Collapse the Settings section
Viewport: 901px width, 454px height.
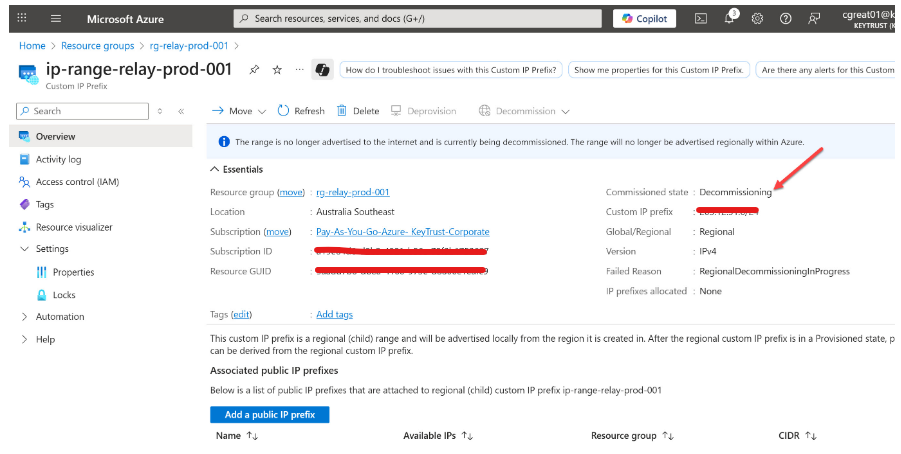25,249
